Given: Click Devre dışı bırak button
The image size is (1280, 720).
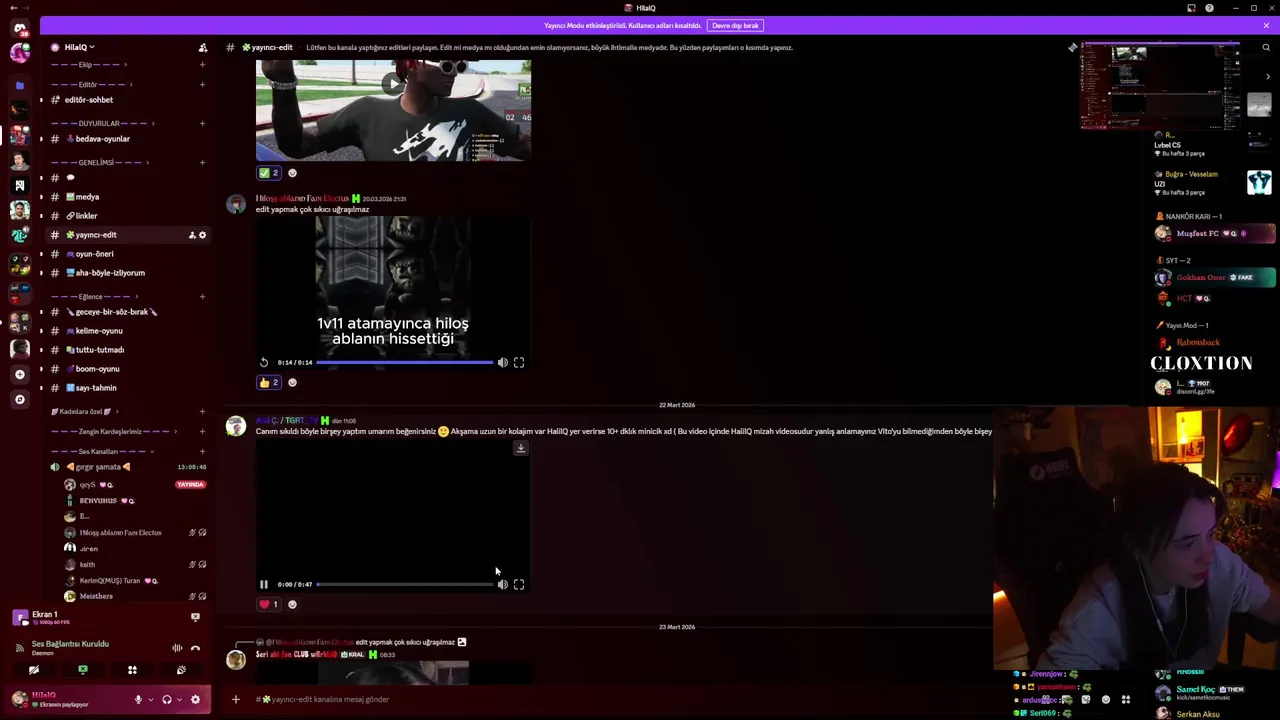Looking at the screenshot, I should pyautogui.click(x=736, y=25).
